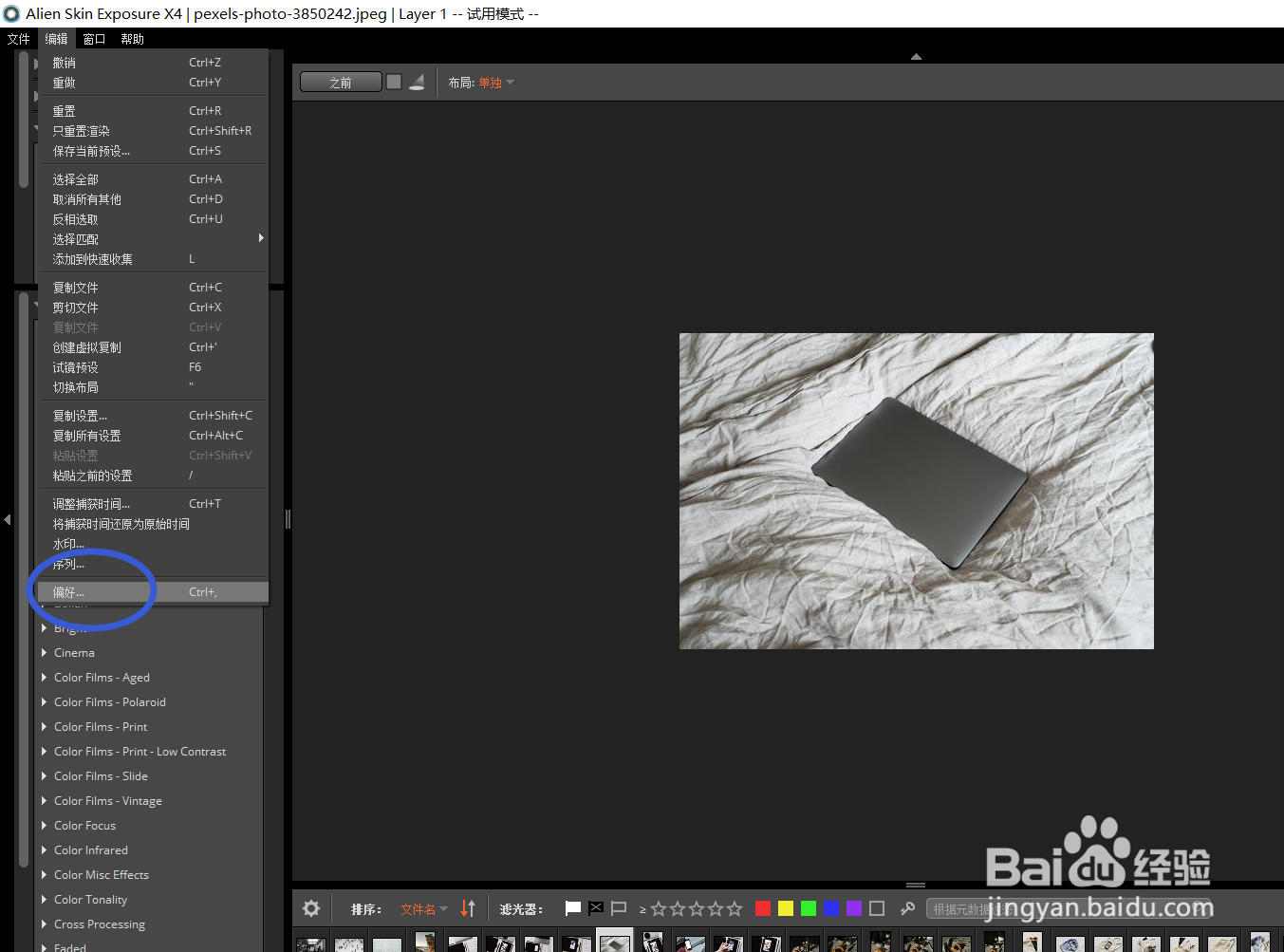Select Color Tonality category

90,900
